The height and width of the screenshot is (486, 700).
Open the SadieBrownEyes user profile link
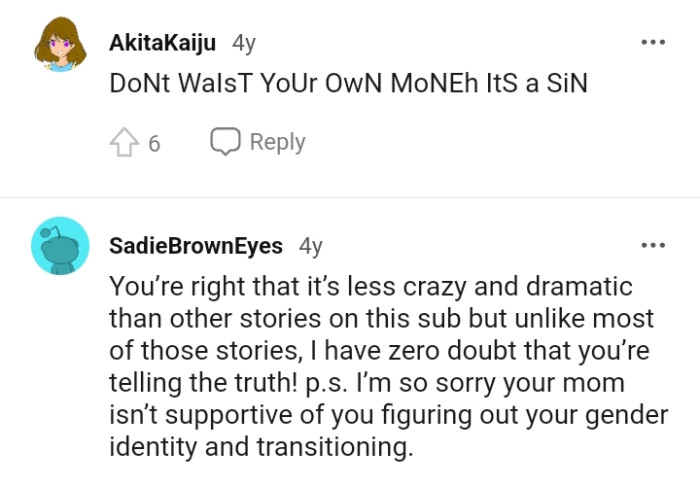pos(195,245)
